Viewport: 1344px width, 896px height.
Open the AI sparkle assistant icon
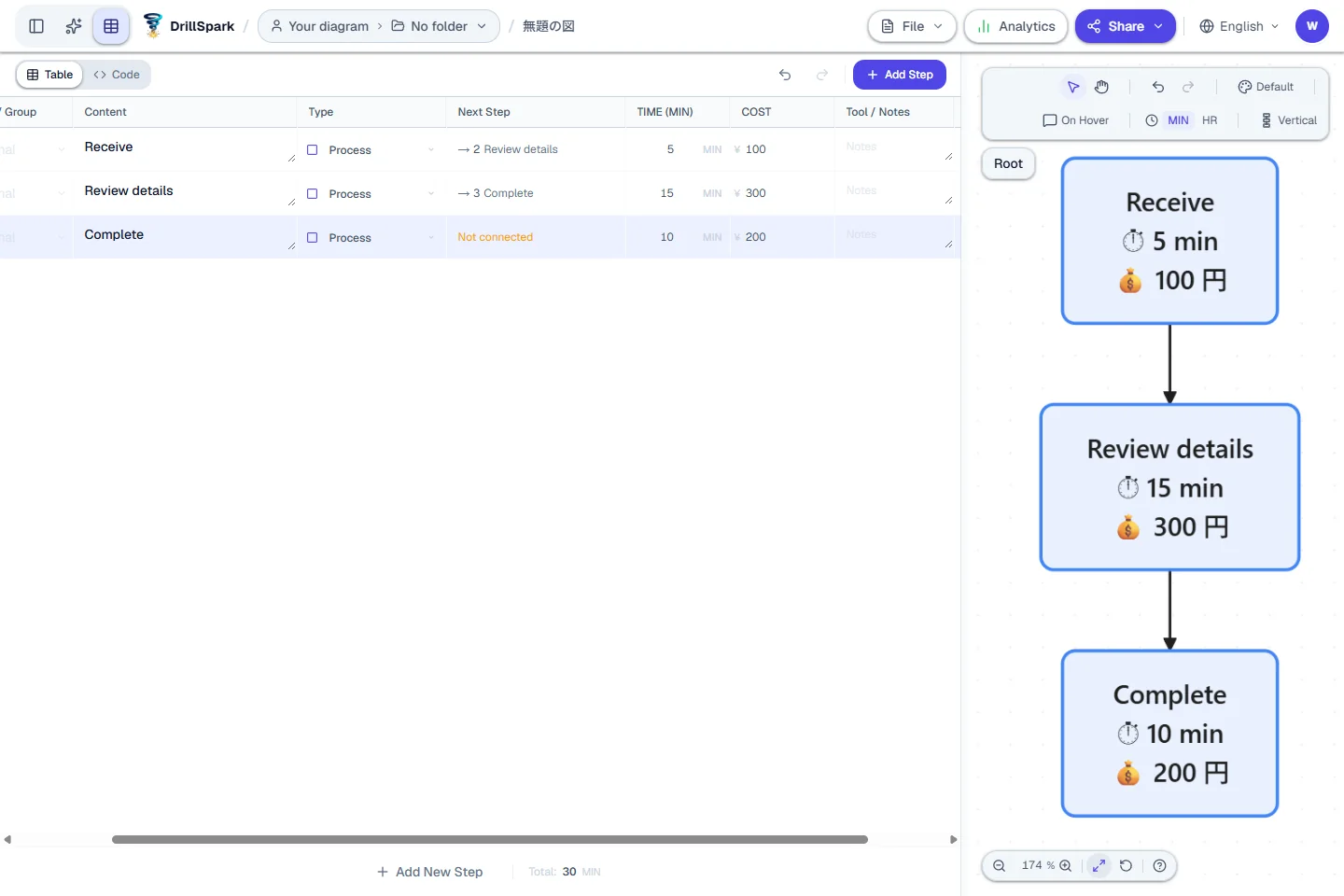[x=74, y=26]
